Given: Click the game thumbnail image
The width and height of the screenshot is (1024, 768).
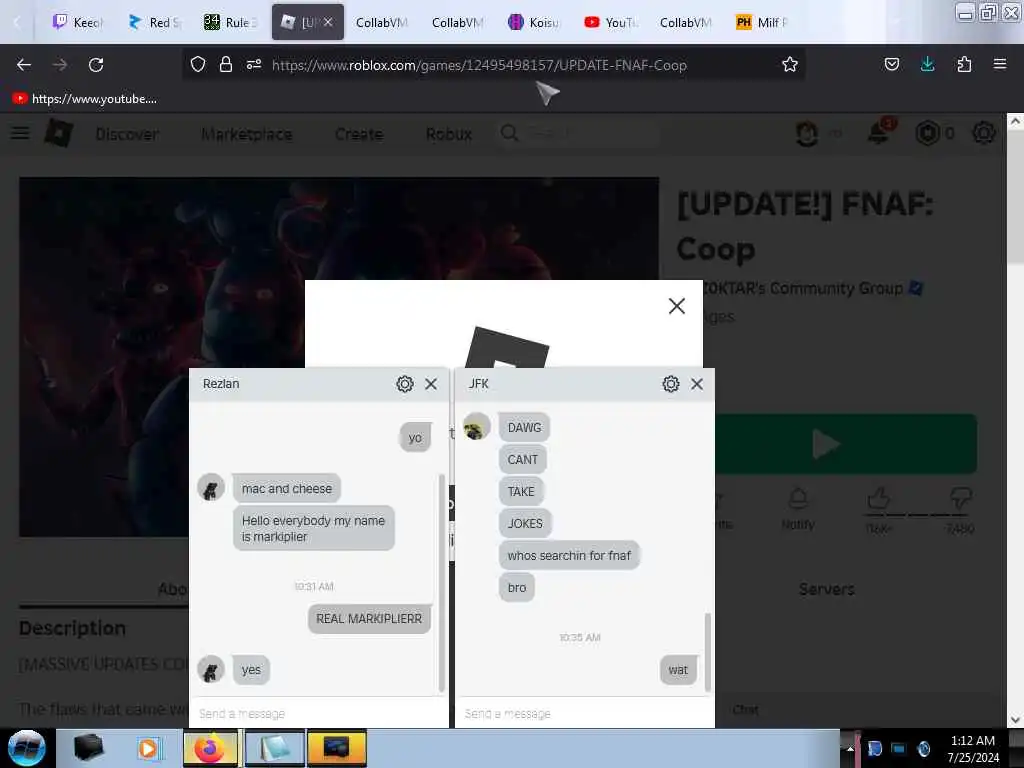Looking at the screenshot, I should [x=162, y=357].
